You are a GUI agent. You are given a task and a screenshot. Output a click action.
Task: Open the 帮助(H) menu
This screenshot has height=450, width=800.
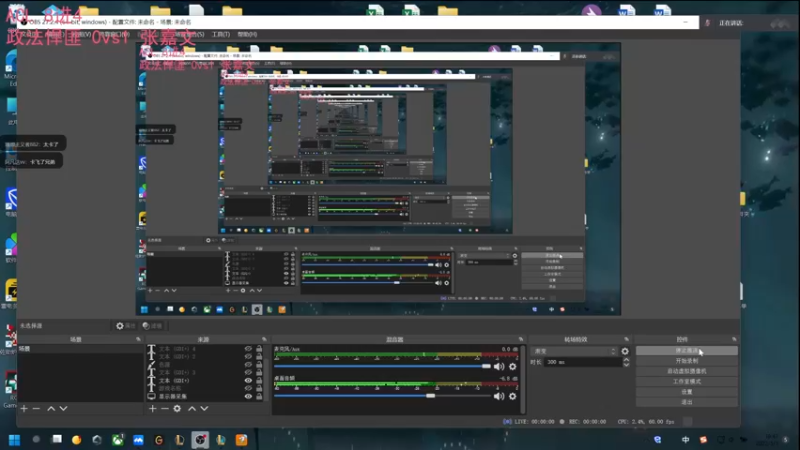pos(247,34)
